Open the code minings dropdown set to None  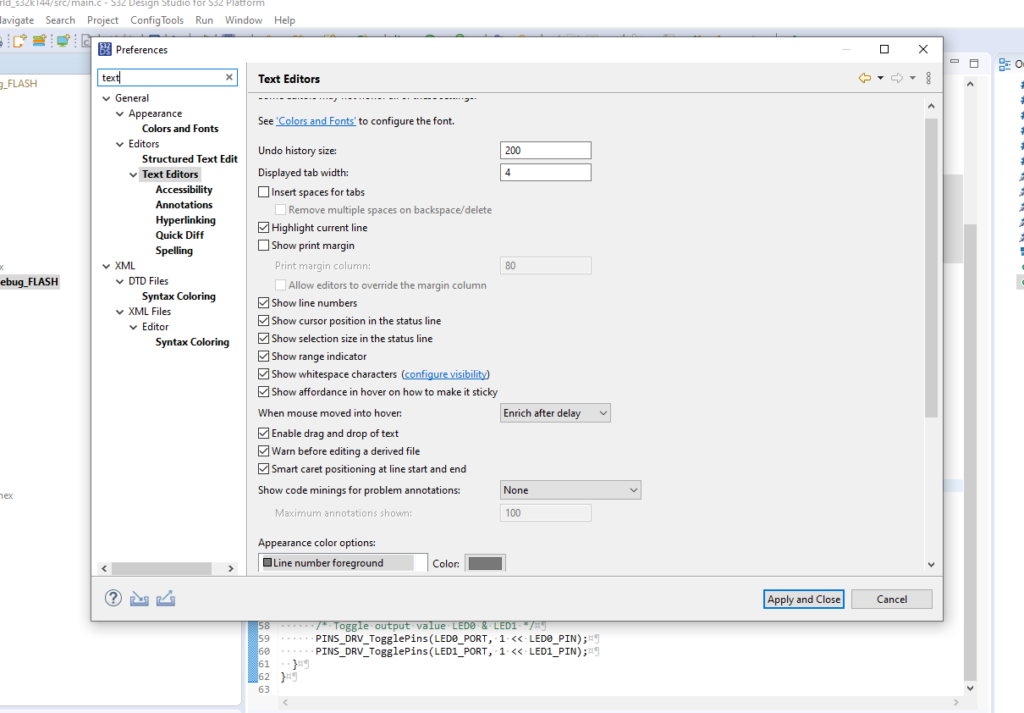(x=570, y=490)
